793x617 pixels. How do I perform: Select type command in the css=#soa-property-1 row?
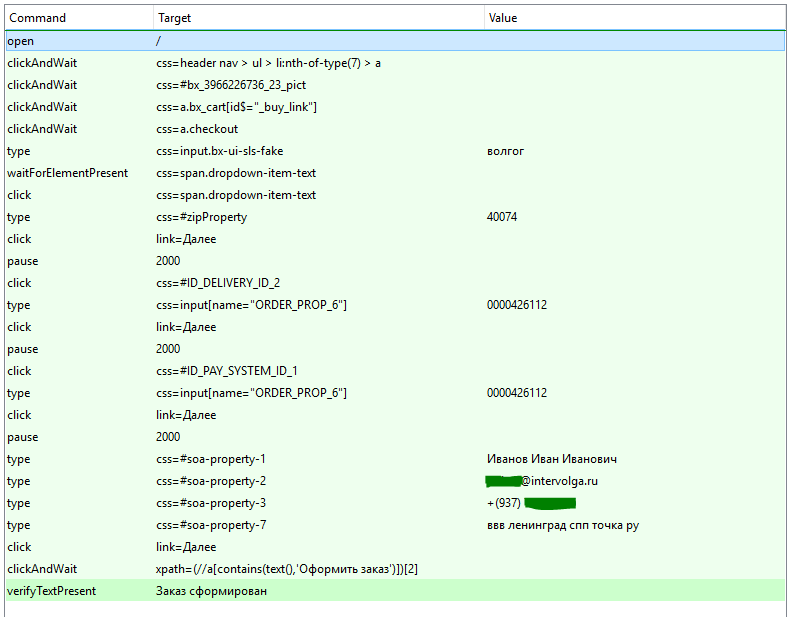pos(18,459)
